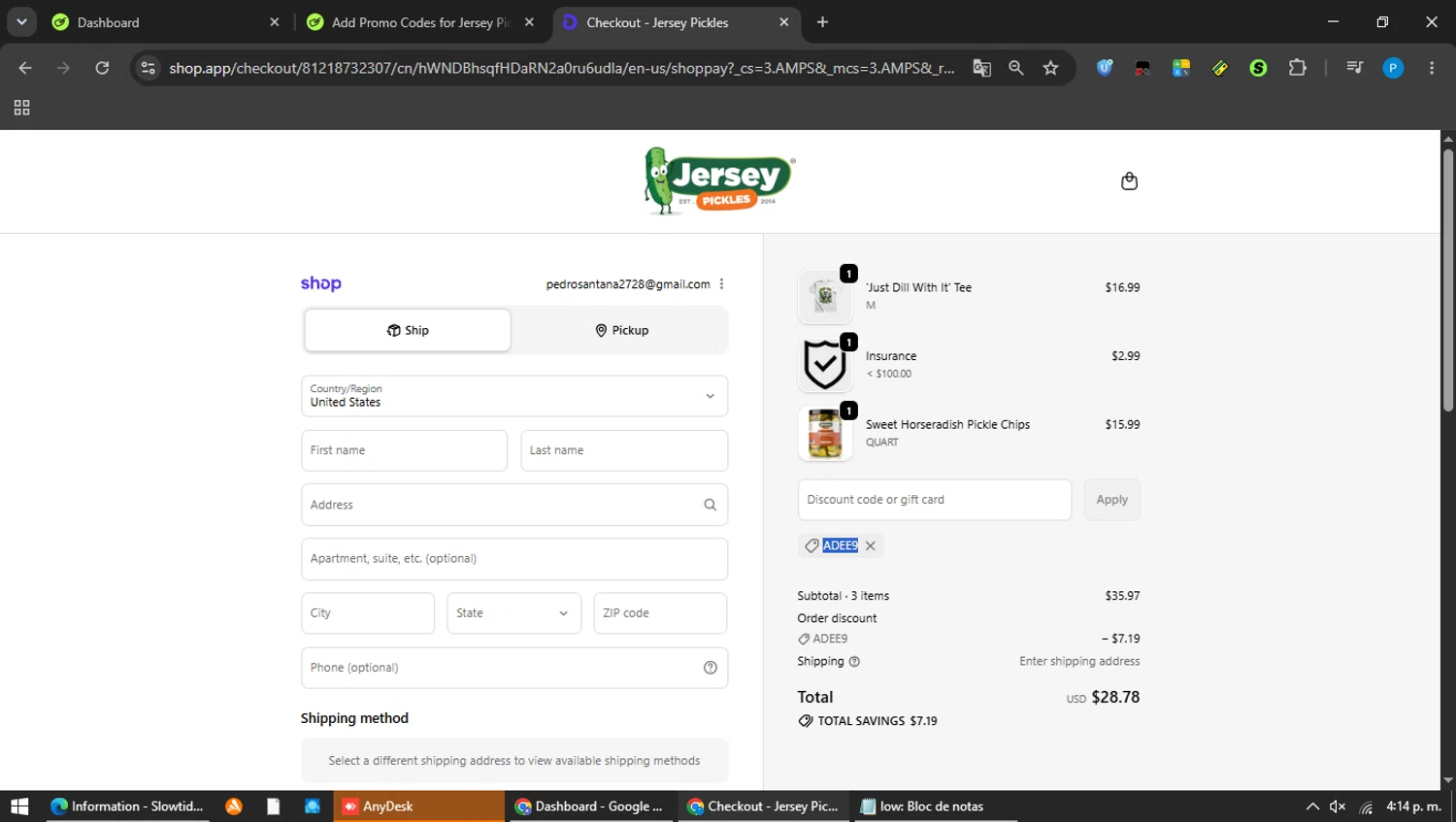Open the Extensions puzzle icon
The height and width of the screenshot is (822, 1456).
[1297, 68]
